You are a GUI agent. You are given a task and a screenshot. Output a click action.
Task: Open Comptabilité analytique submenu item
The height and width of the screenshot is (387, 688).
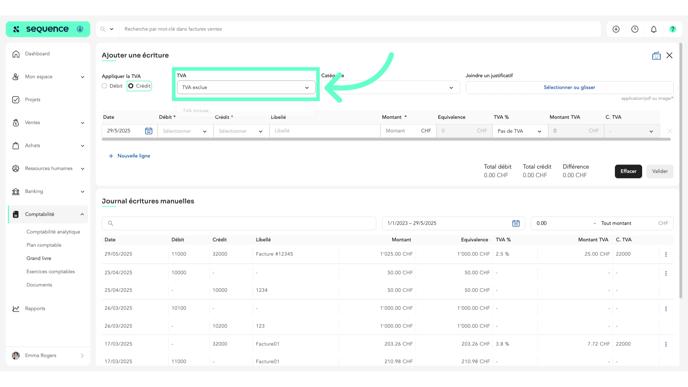(53, 232)
